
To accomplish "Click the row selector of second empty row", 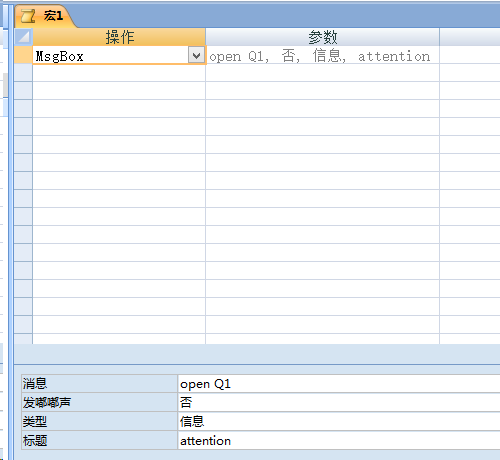I will point(23,91).
